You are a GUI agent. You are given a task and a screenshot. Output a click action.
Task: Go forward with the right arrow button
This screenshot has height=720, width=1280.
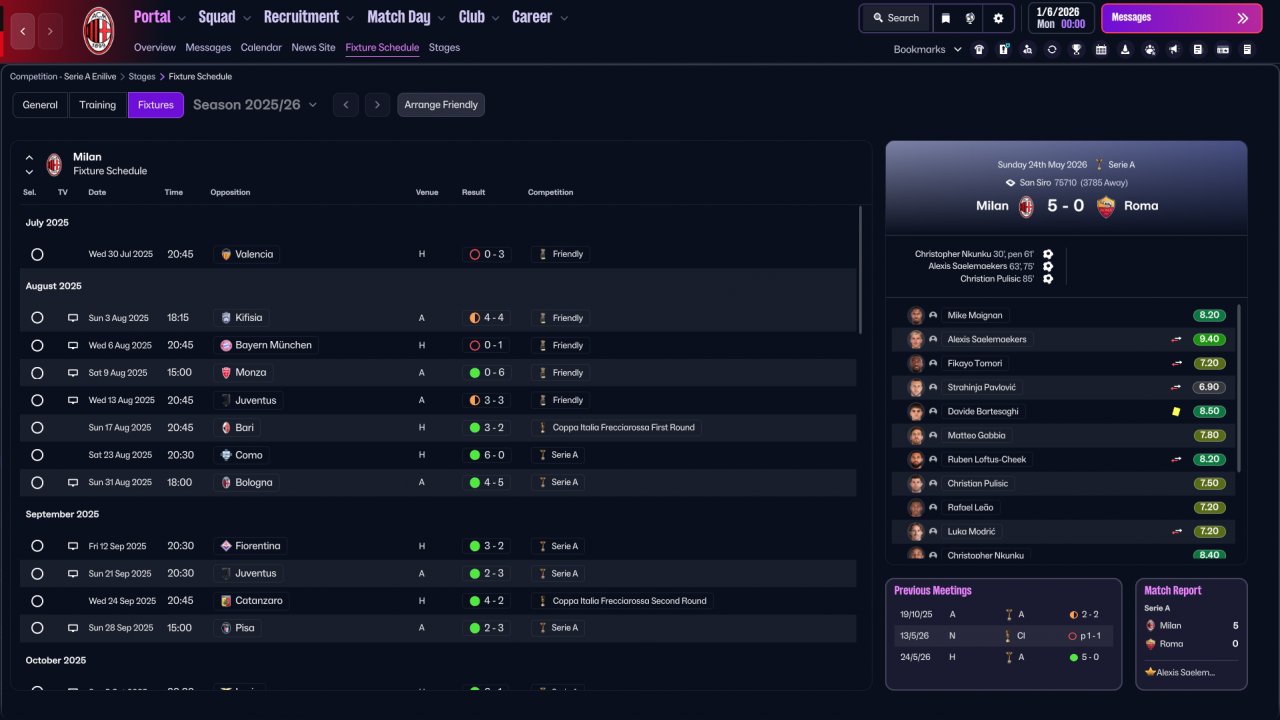[50, 31]
